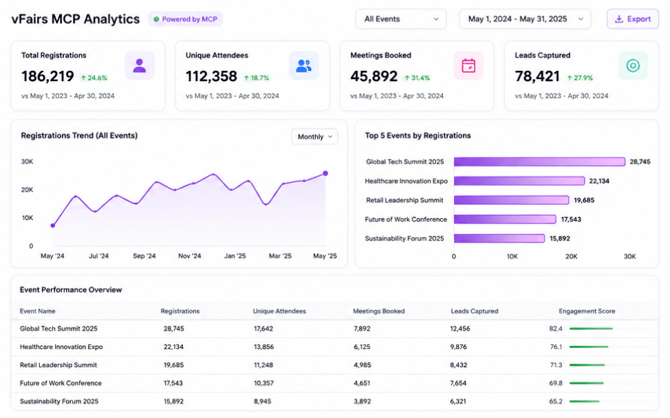Open Global Tech Summit 2025 table row
This screenshot has width=670, height=418.
[x=335, y=329]
